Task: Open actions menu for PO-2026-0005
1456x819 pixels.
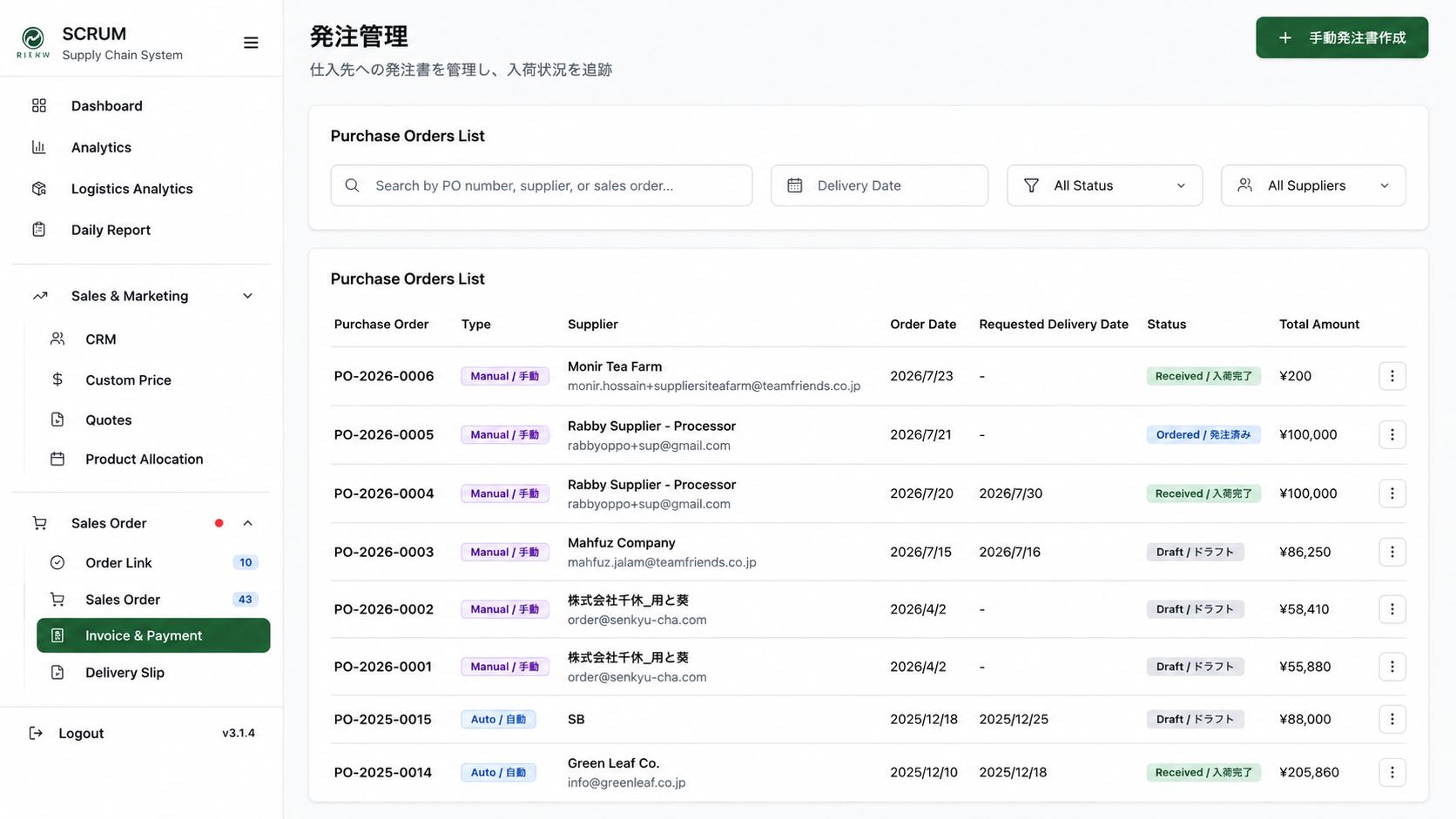Action: [1392, 434]
